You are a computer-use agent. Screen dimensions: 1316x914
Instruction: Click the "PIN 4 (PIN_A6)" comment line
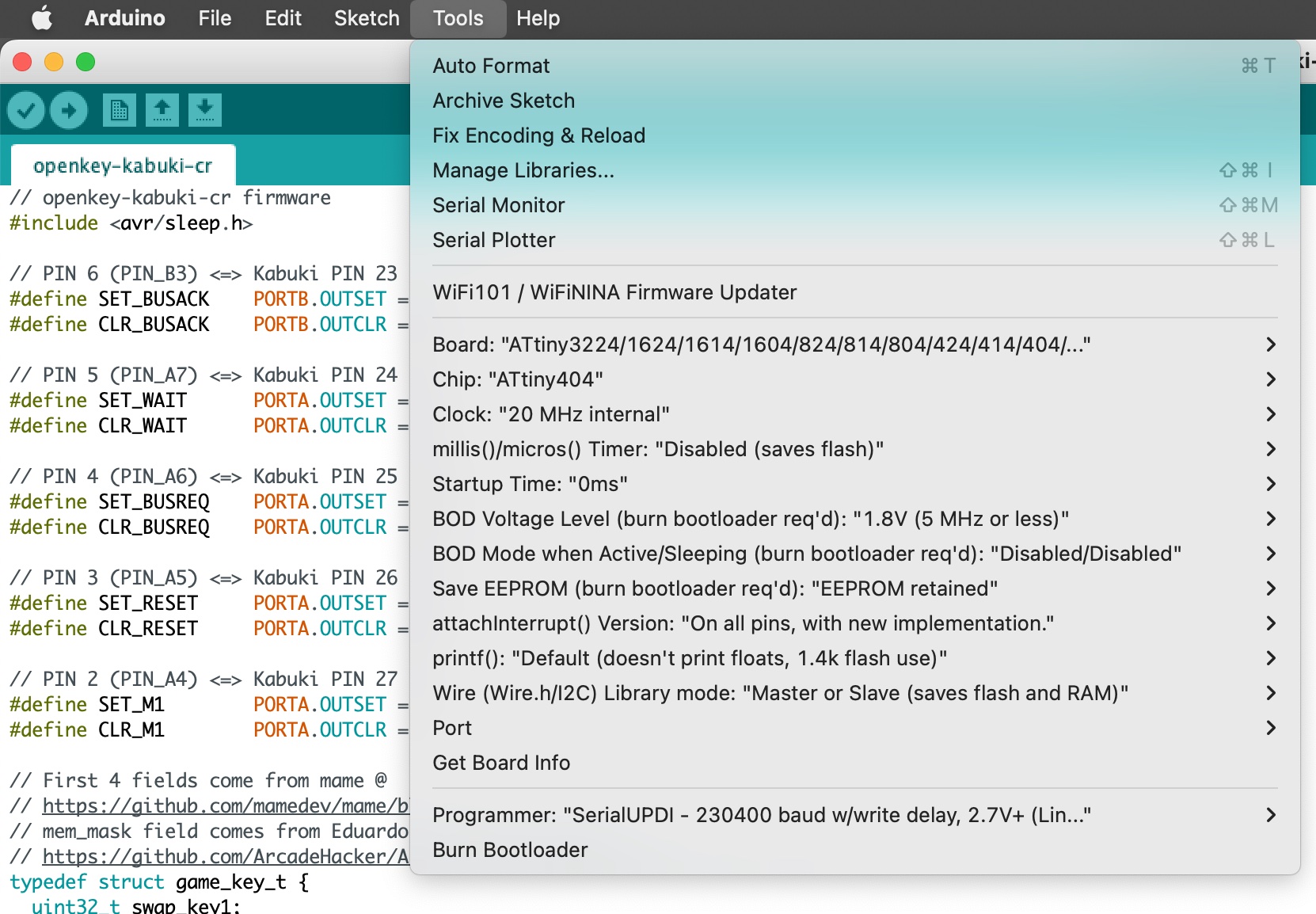pos(203,477)
